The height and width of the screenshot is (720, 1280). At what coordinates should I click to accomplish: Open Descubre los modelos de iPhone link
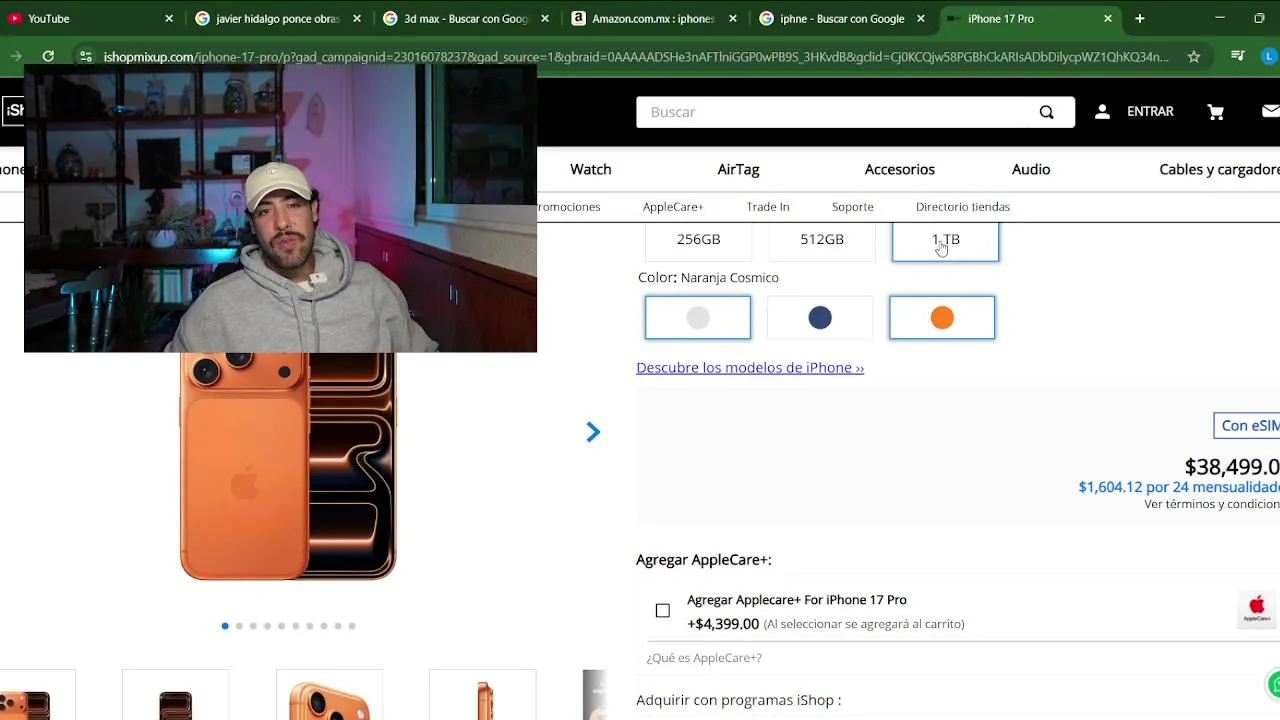pos(750,368)
